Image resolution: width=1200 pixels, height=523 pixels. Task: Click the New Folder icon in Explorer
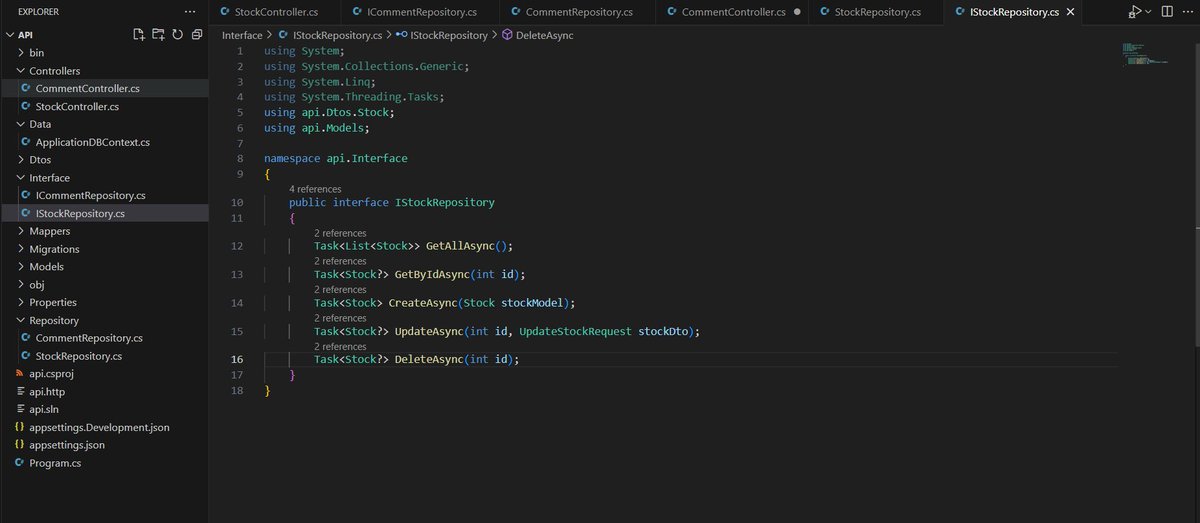point(158,34)
